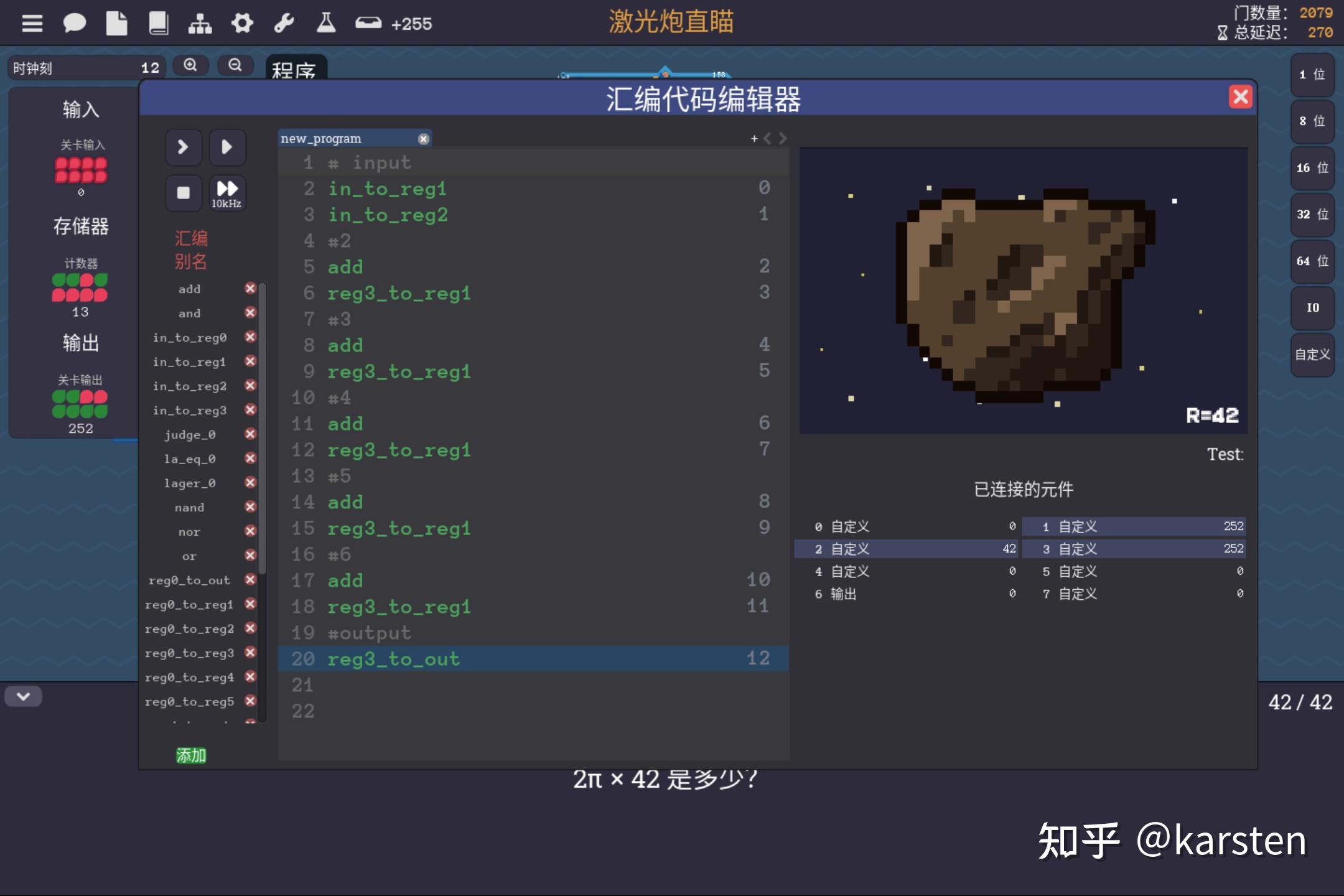Stop execution with the stop icon

pos(183,193)
